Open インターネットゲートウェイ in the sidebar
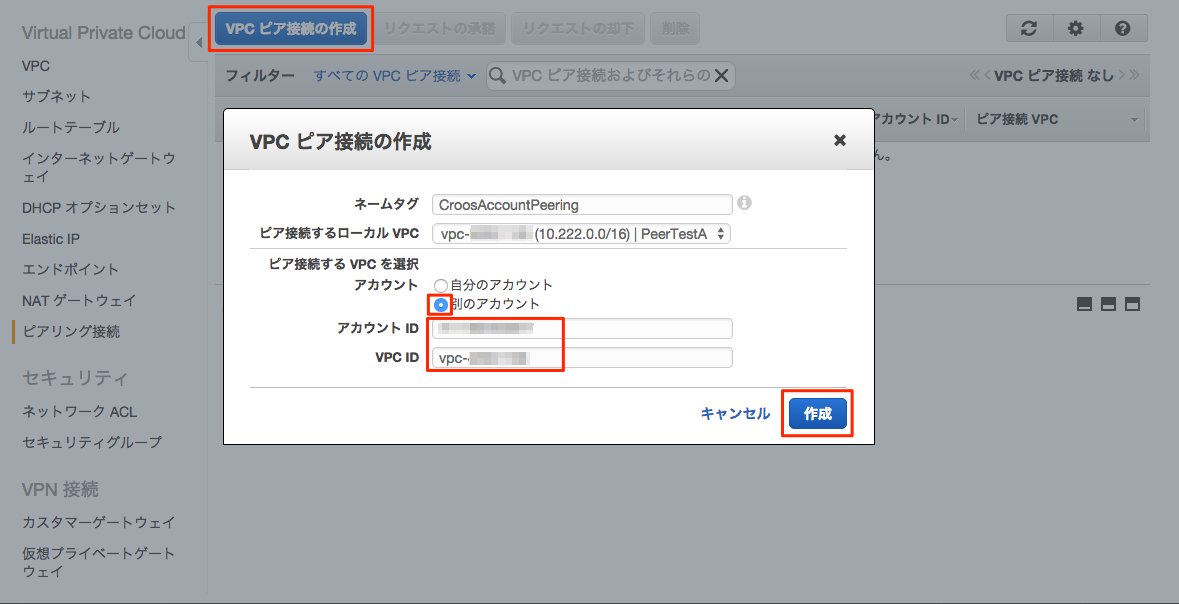Screen dimensions: 1179x604 pyautogui.click(x=99, y=168)
